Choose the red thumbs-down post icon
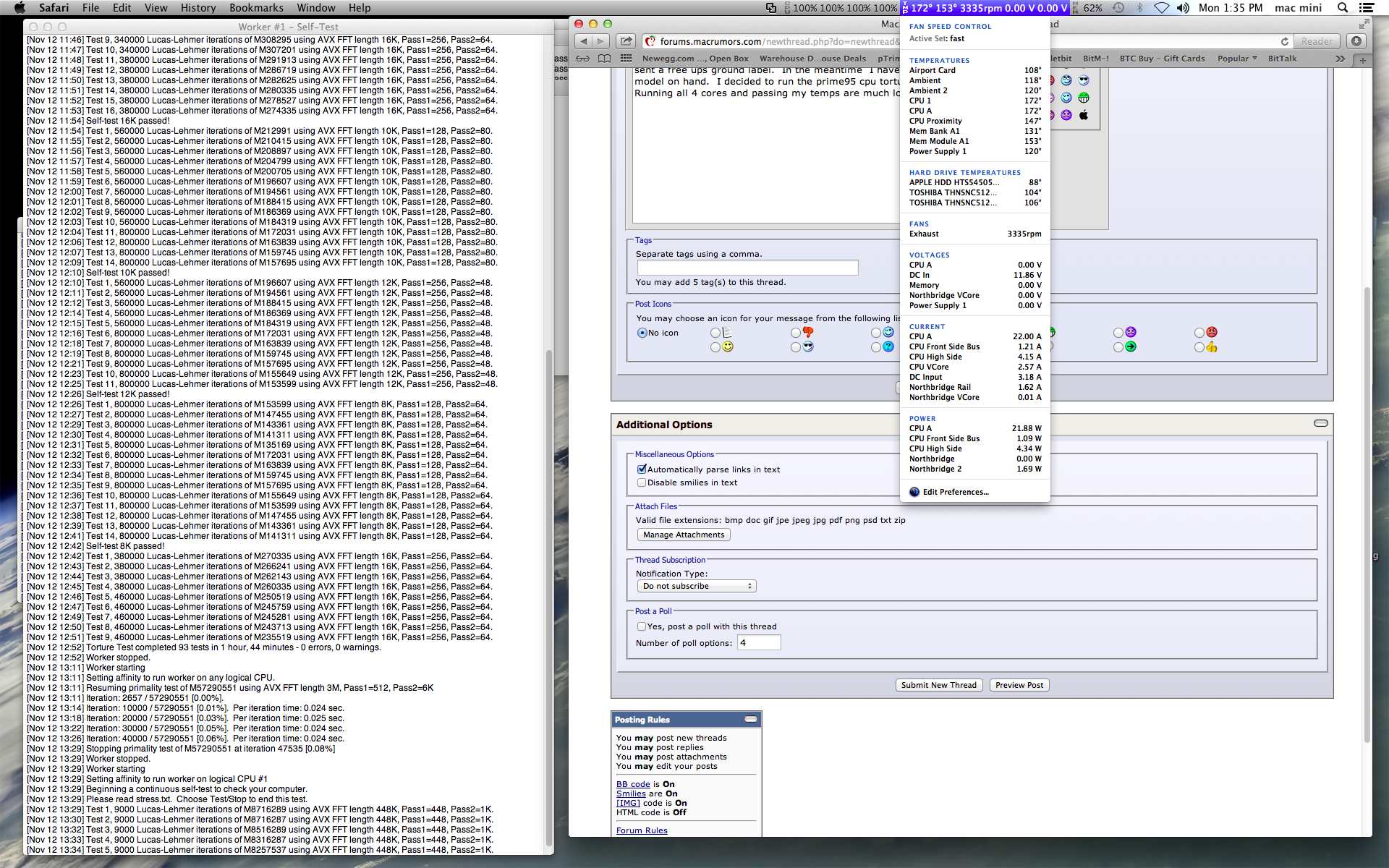 (x=796, y=333)
